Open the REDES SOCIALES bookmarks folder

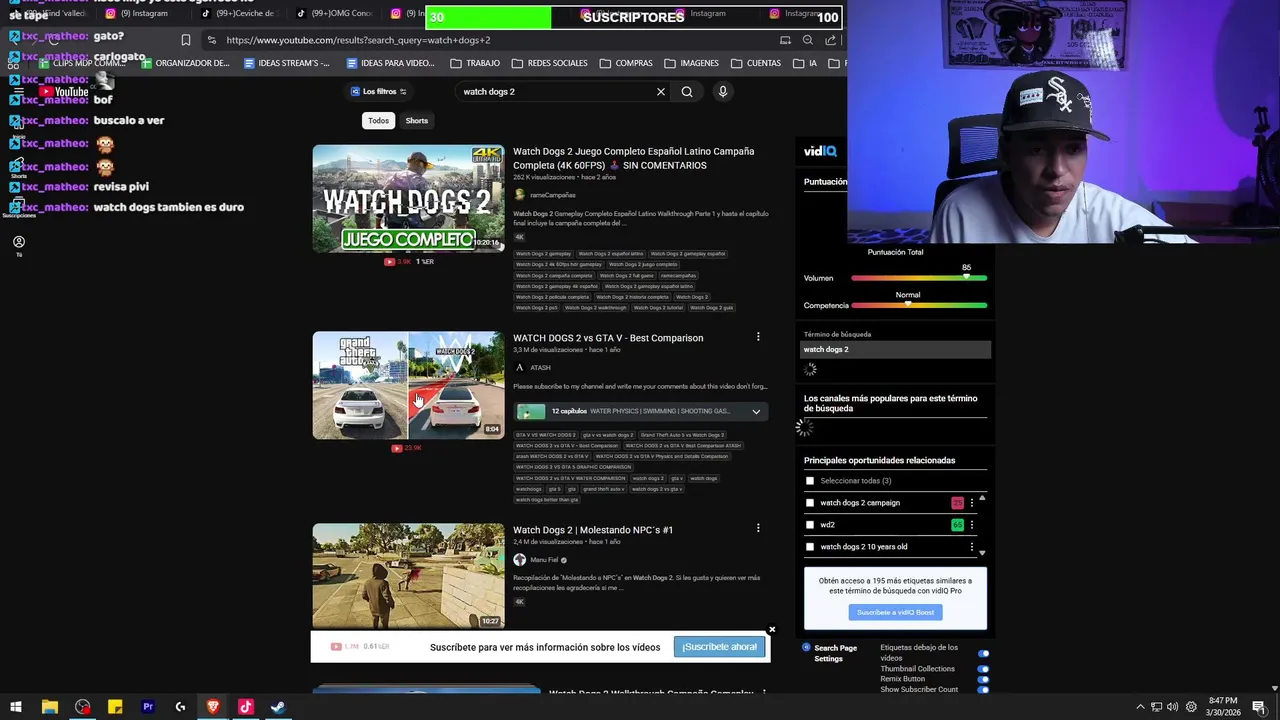[549, 63]
